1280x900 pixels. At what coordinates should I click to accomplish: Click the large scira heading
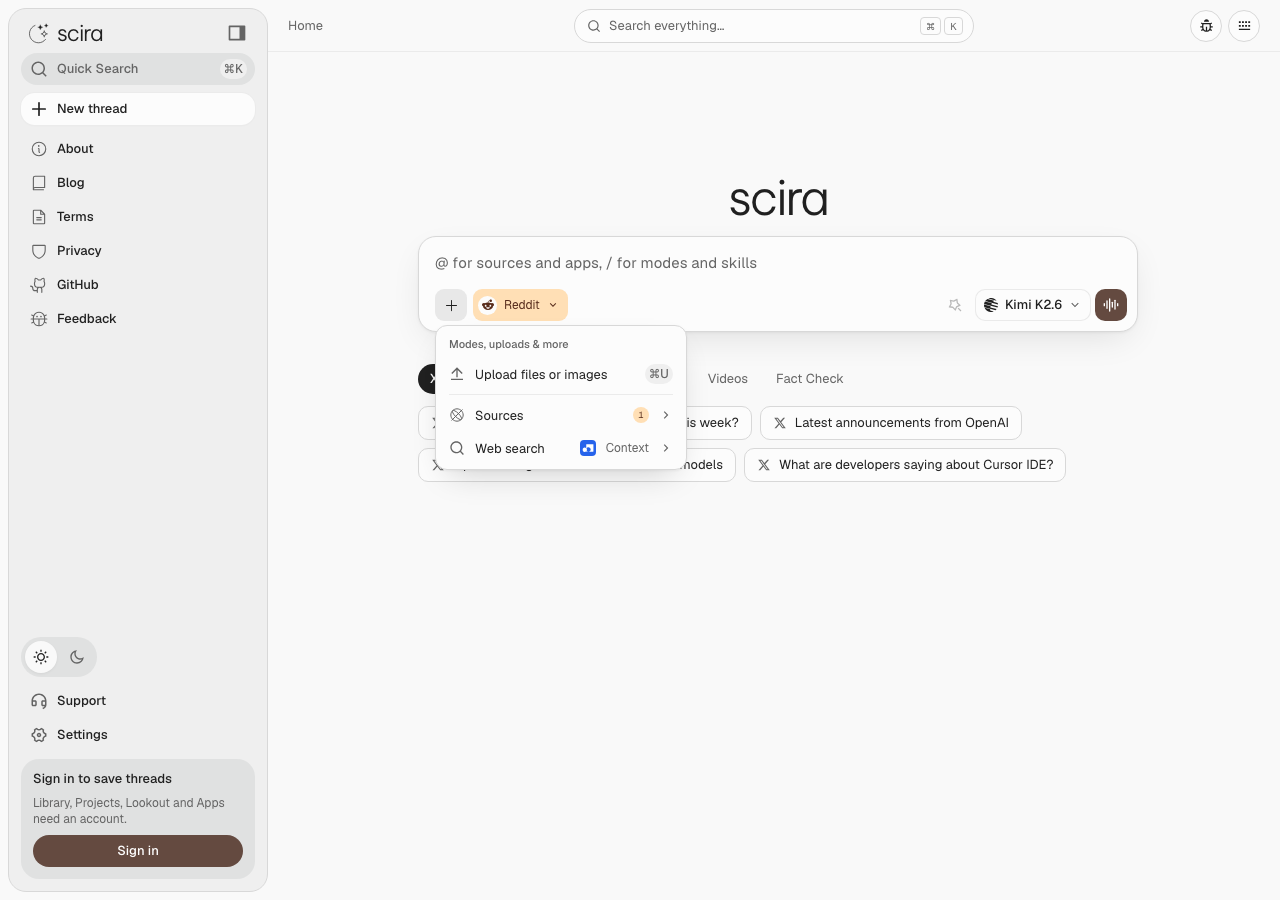778,199
